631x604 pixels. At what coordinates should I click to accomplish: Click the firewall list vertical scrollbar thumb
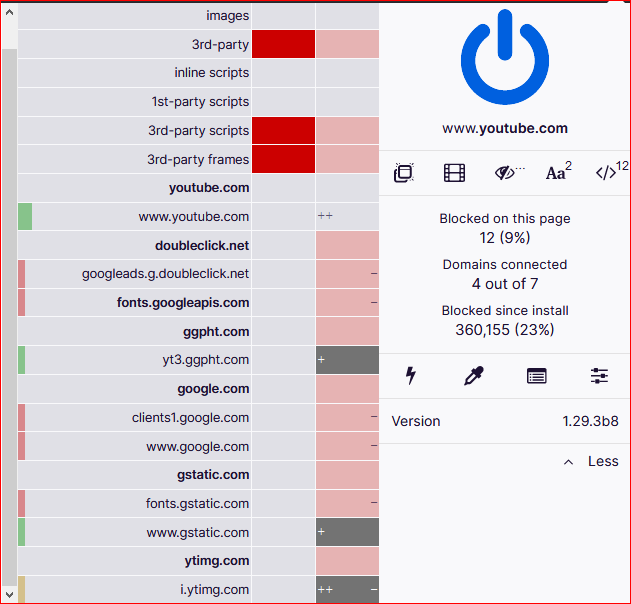pos(9,318)
